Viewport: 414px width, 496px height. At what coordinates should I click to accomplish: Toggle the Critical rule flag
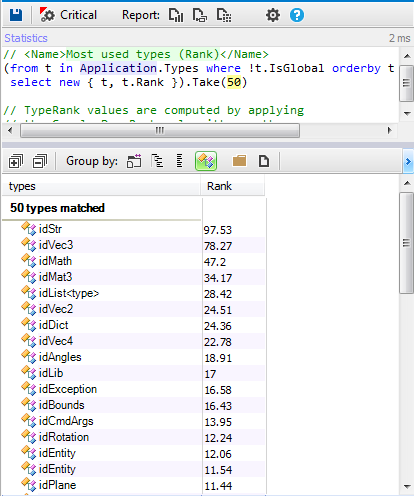pos(68,15)
